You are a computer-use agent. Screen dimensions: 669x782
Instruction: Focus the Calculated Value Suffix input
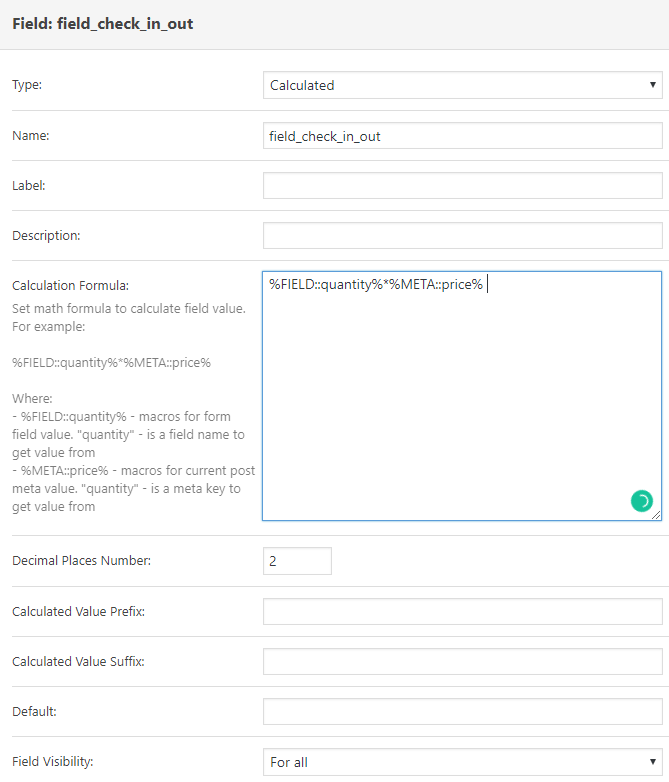click(462, 661)
